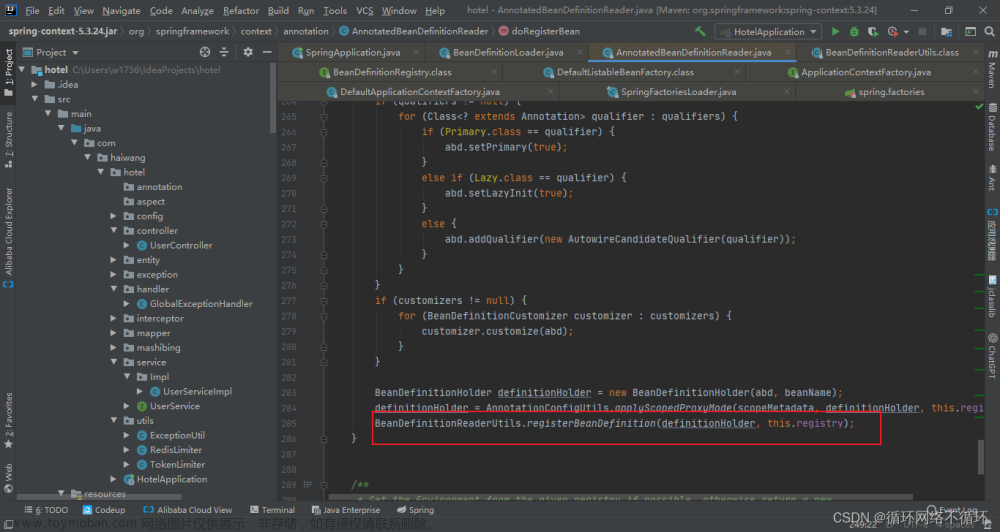
Task: Toggle fold marker at line 289 Javadoc
Action: coord(324,485)
